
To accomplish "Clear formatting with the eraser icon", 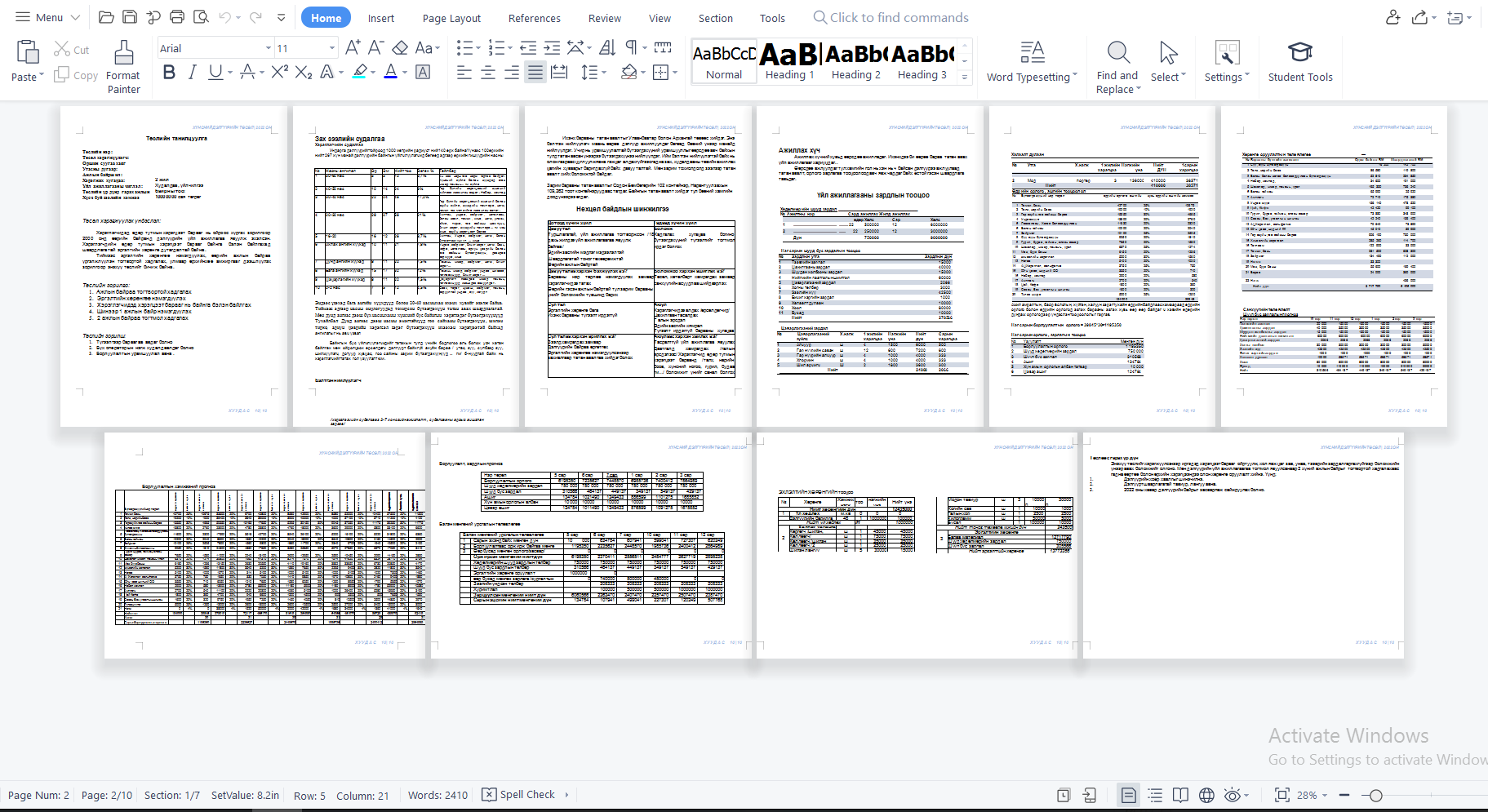I will pyautogui.click(x=400, y=47).
